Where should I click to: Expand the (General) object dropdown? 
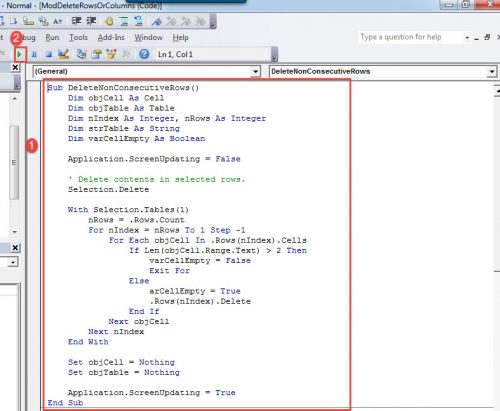255,71
